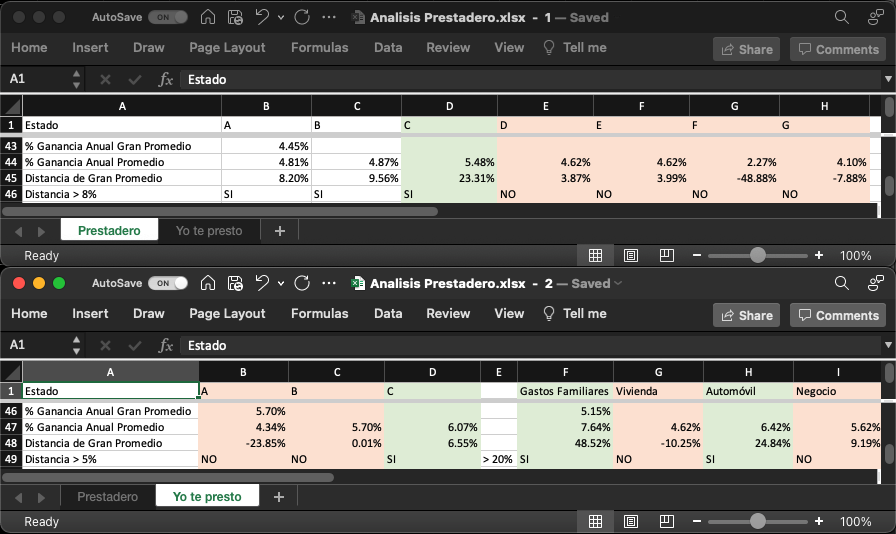Screen dimensions: 896x534
Task: Click Comments button in bottom window
Action: pos(838,316)
